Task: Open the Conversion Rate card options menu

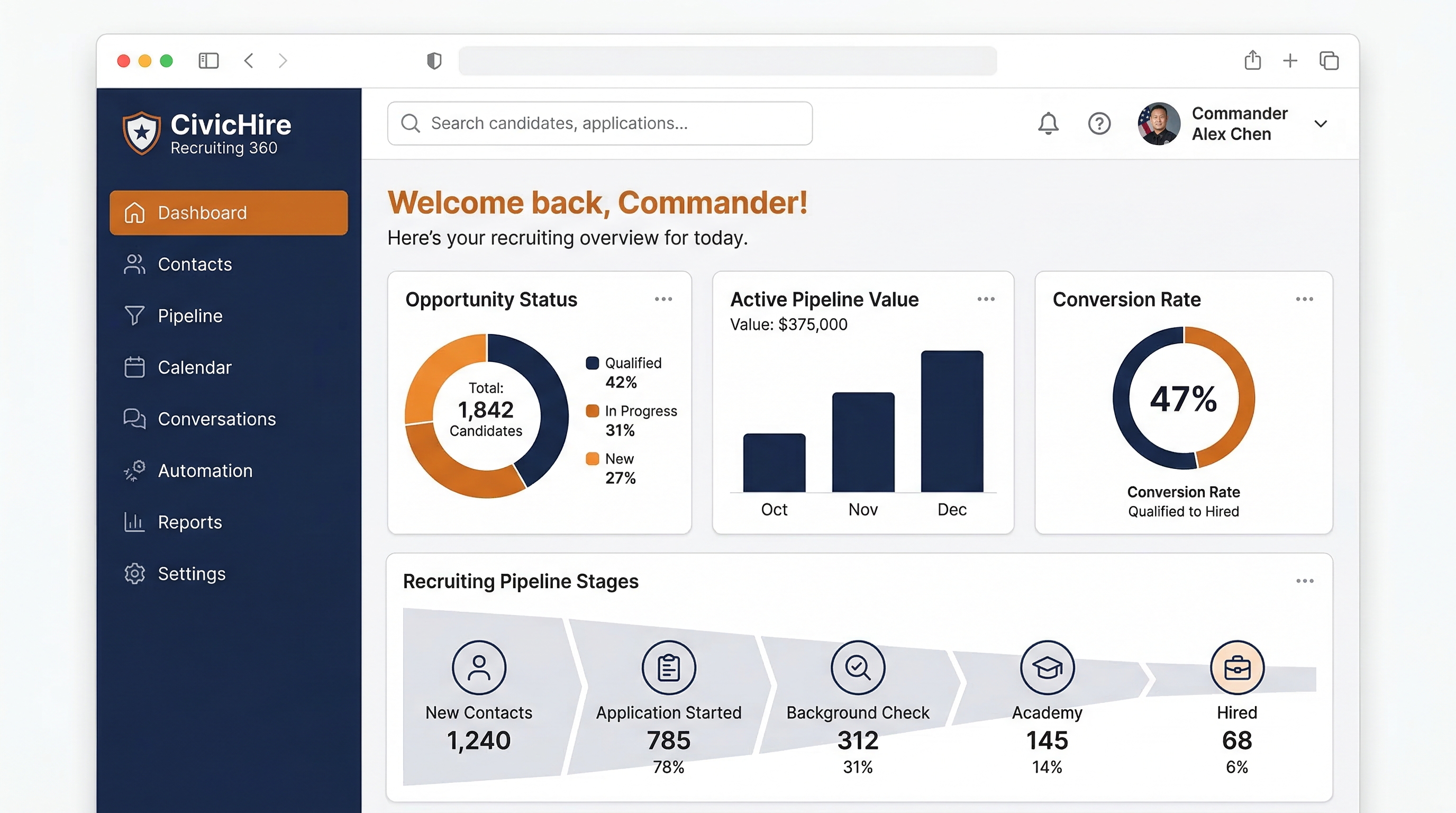Action: (1305, 299)
